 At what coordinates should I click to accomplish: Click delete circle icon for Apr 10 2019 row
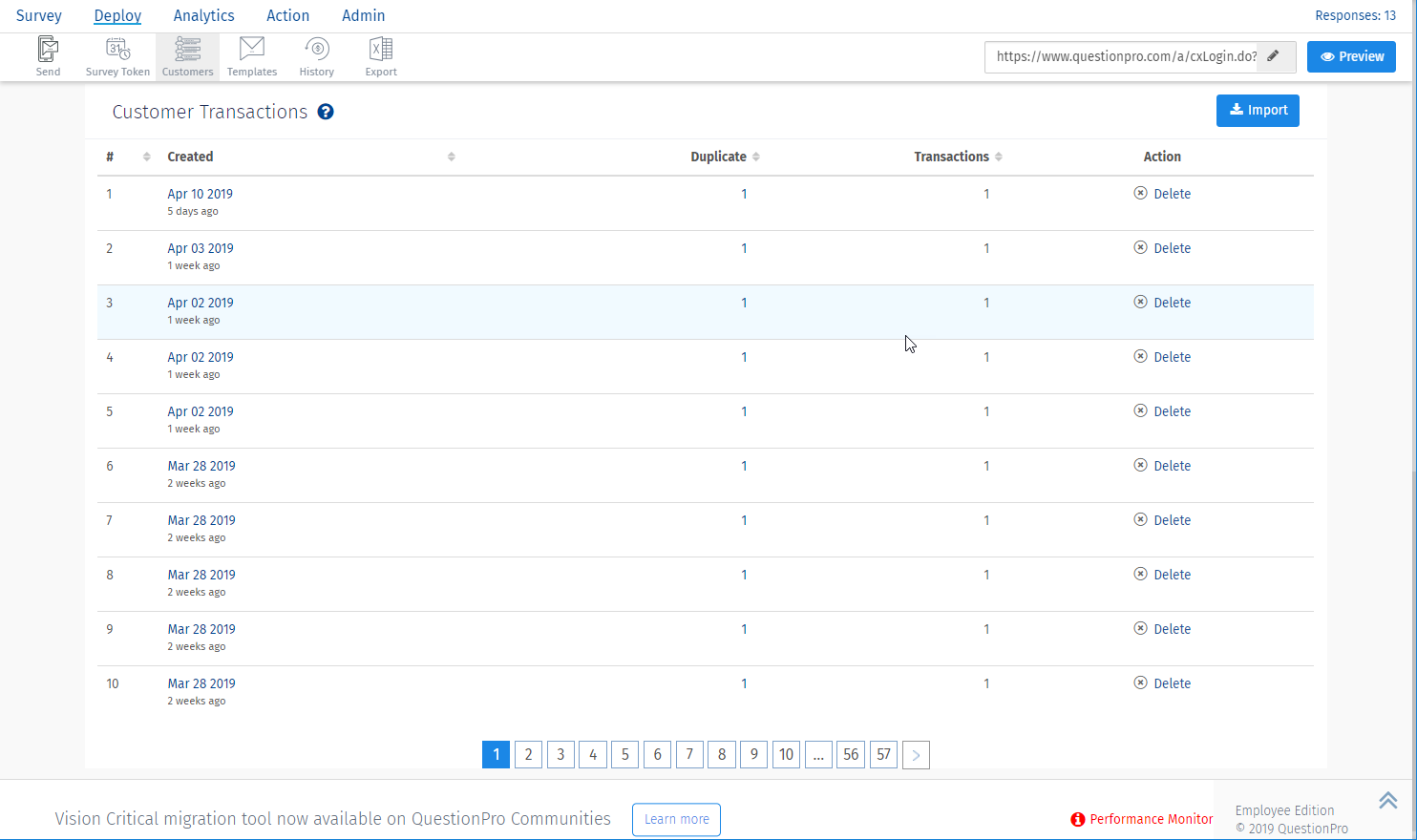(1140, 193)
